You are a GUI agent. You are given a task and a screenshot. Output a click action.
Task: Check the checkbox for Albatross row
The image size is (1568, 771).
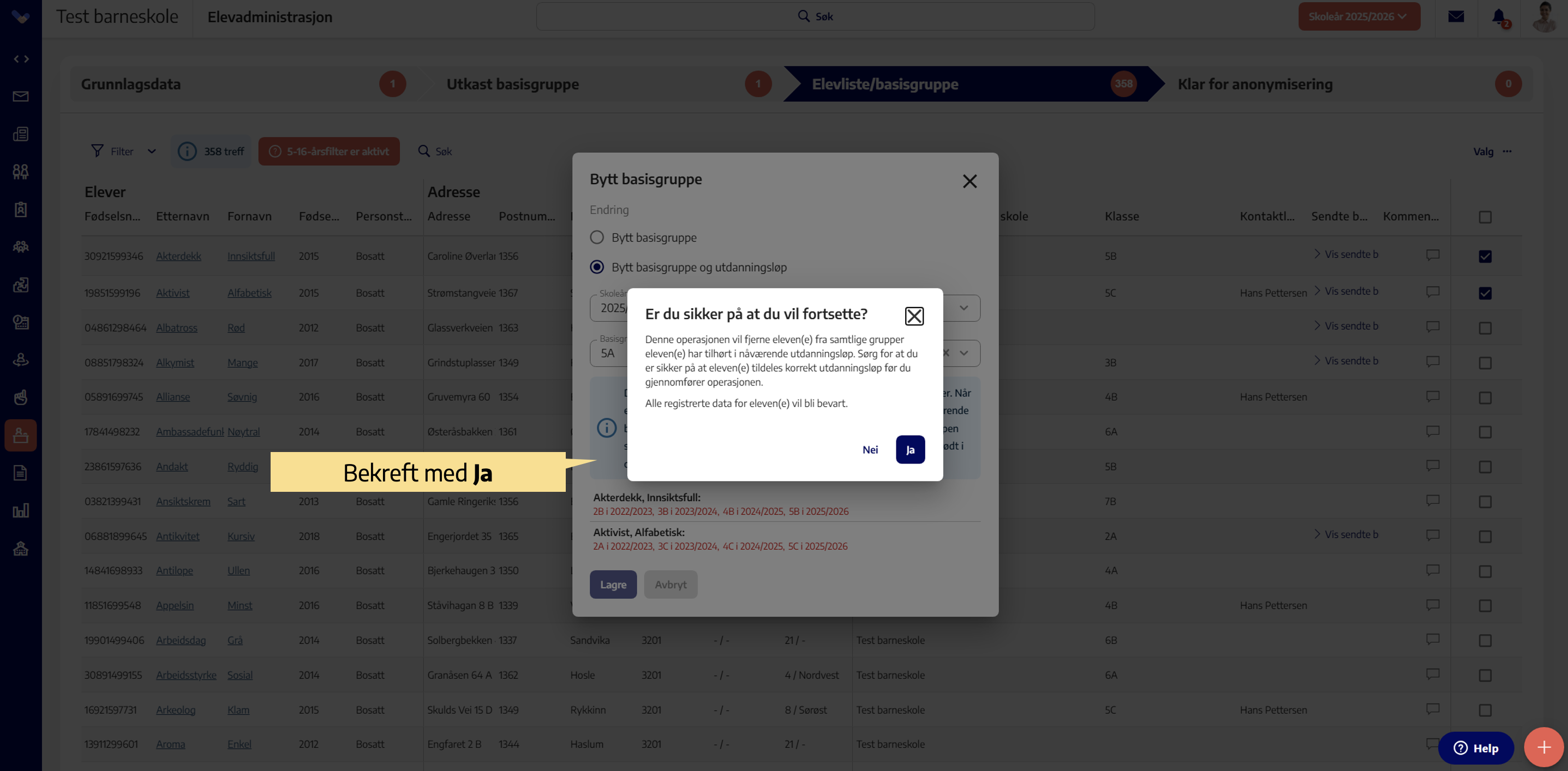[1485, 328]
